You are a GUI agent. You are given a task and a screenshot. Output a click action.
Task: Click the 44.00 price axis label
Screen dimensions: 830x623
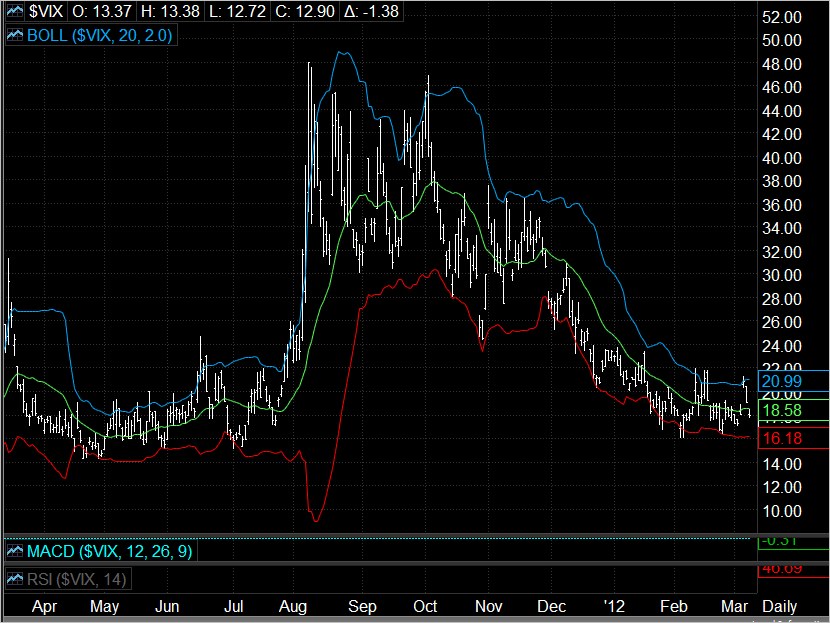click(781, 111)
